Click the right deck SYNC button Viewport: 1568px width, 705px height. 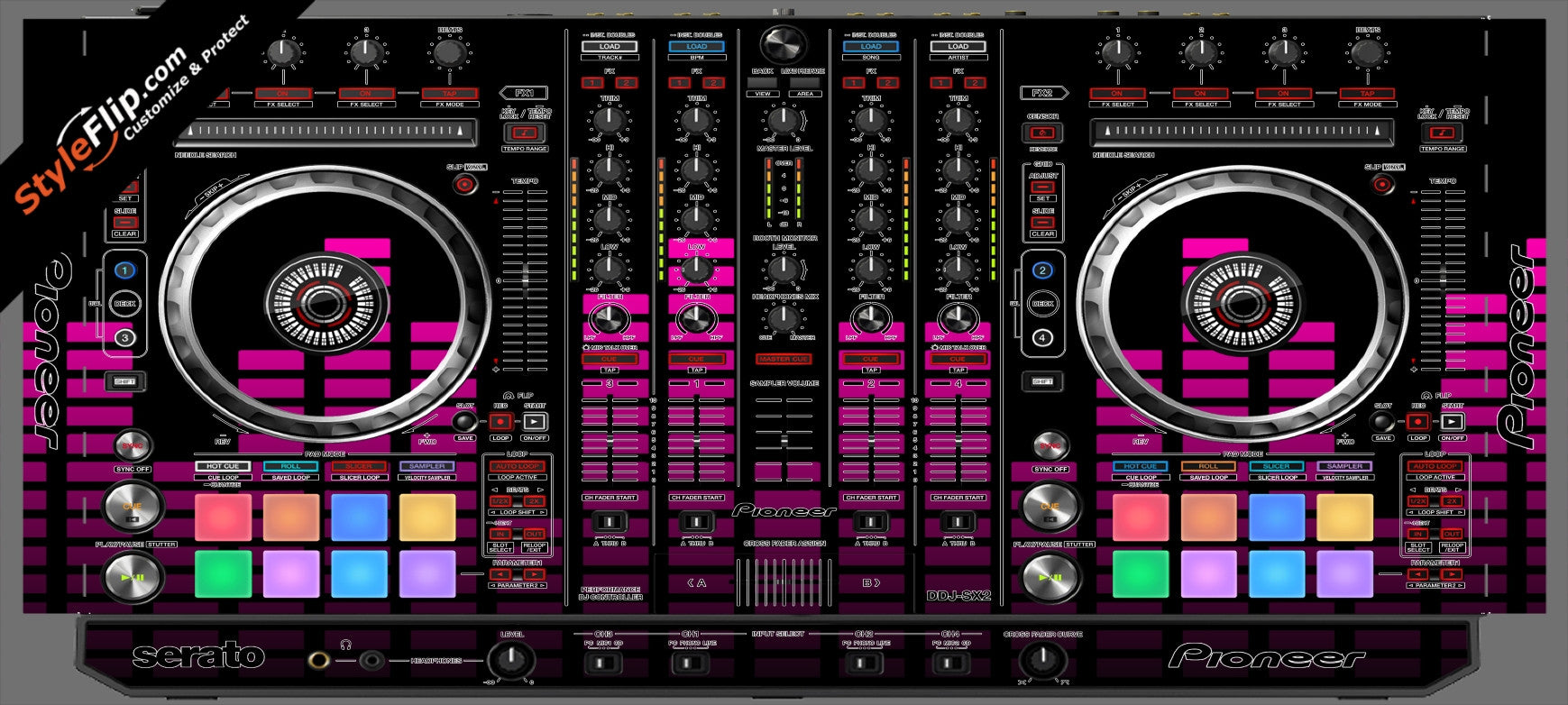tap(1050, 445)
